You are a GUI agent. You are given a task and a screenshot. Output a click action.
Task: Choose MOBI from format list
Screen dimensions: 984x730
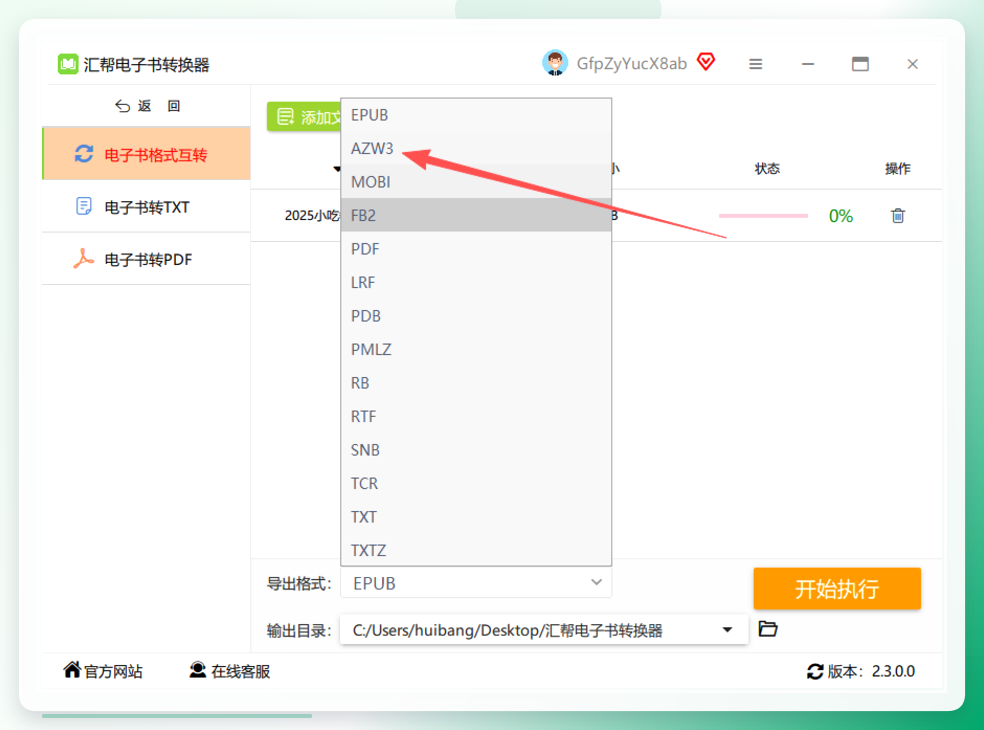coord(476,181)
